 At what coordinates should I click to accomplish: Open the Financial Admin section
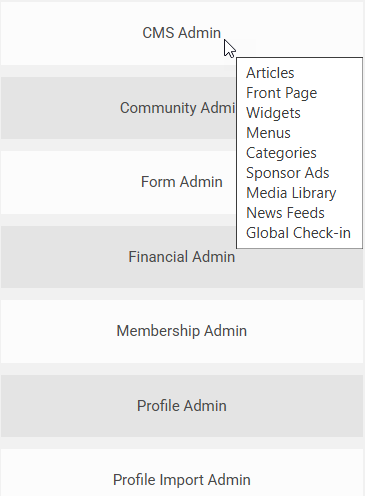182,257
